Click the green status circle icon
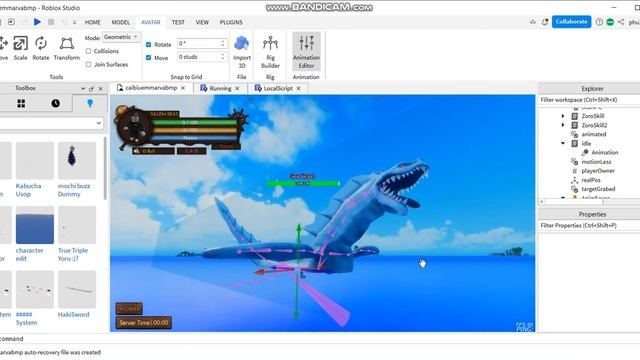The width and height of the screenshot is (640, 360). [610, 22]
